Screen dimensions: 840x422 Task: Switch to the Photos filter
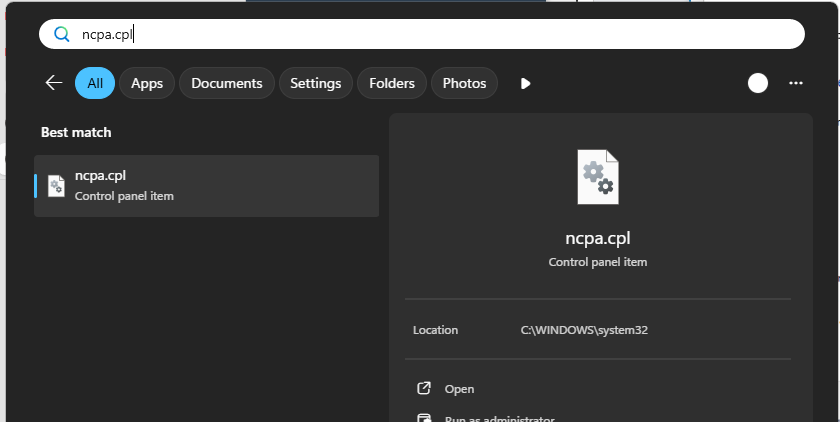[464, 83]
